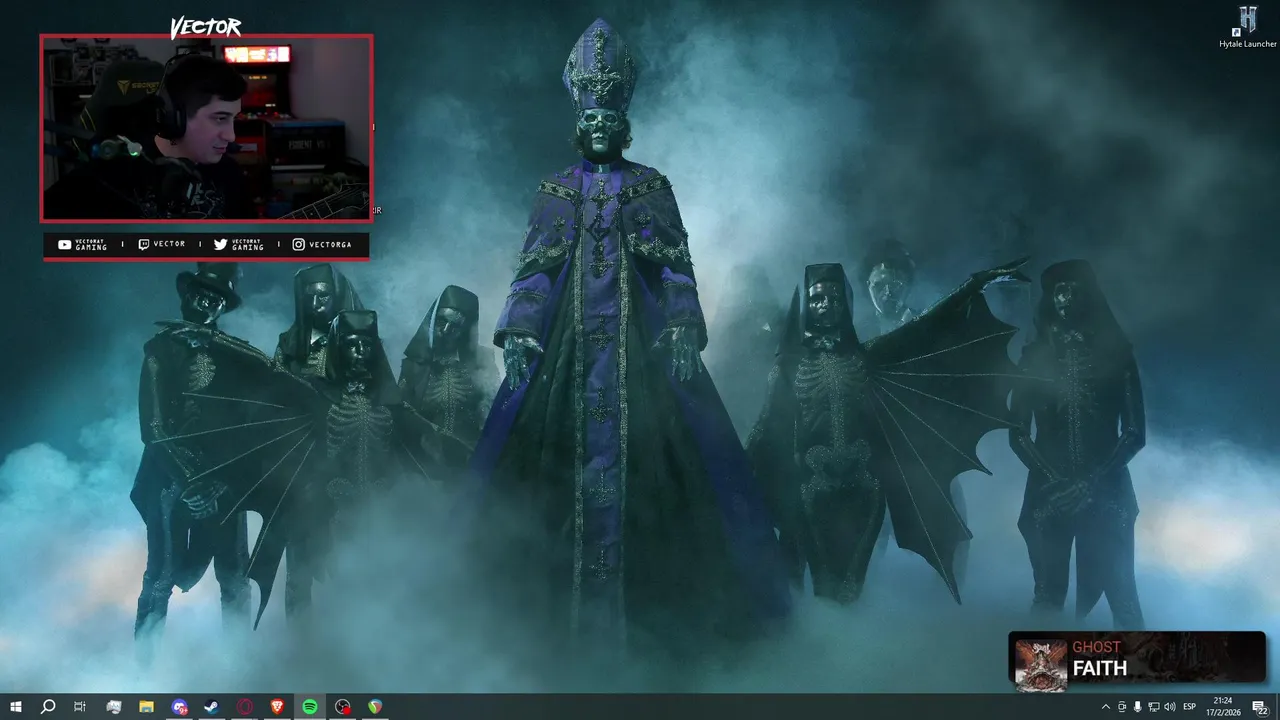The image size is (1280, 720).
Task: Click the VectorAT Gaming YouTube label
Action: click(83, 244)
